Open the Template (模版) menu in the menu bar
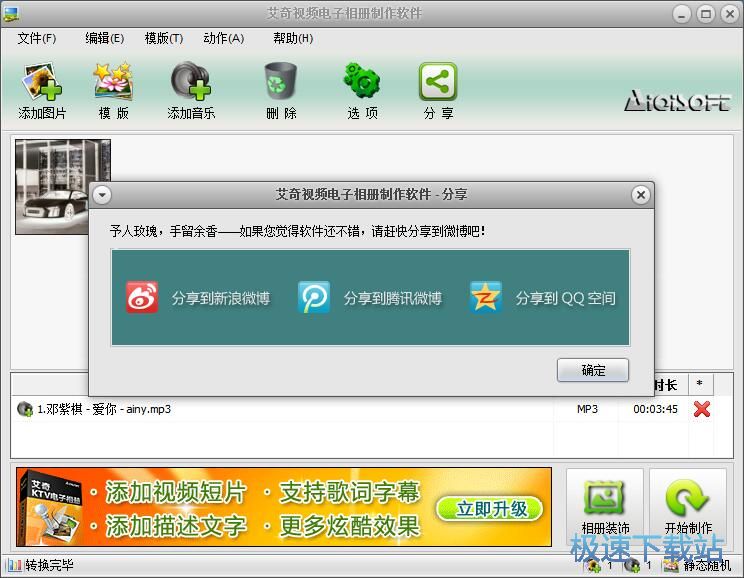 pos(164,38)
